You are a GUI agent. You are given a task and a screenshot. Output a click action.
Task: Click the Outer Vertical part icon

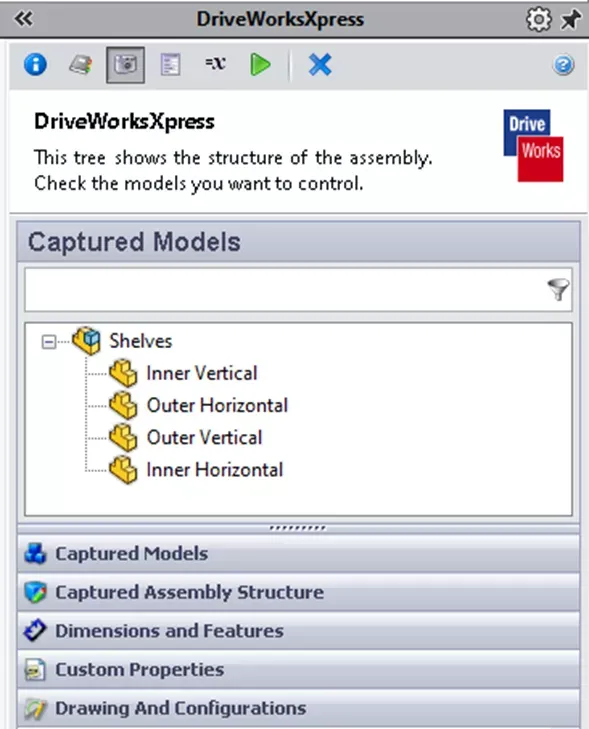point(123,438)
